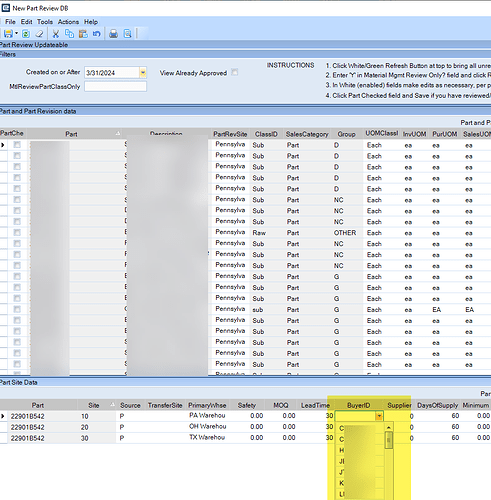Click the LeadTime column header

[315, 405]
